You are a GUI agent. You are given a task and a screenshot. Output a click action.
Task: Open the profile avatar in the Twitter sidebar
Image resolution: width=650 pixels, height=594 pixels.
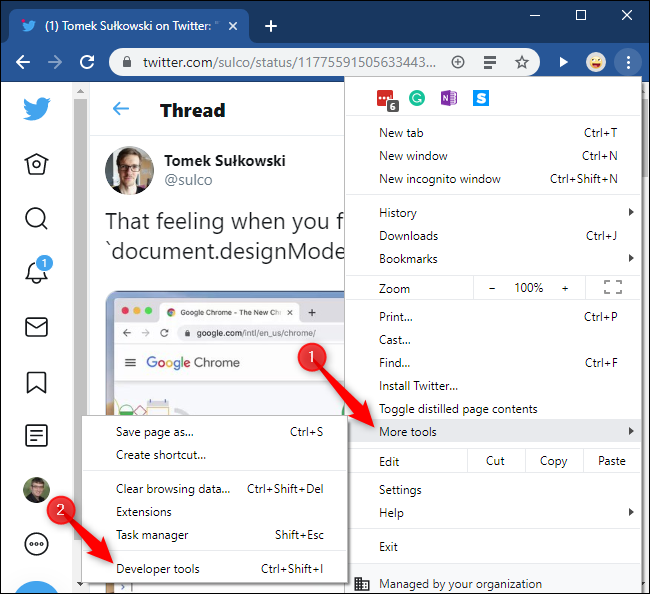tap(36, 490)
